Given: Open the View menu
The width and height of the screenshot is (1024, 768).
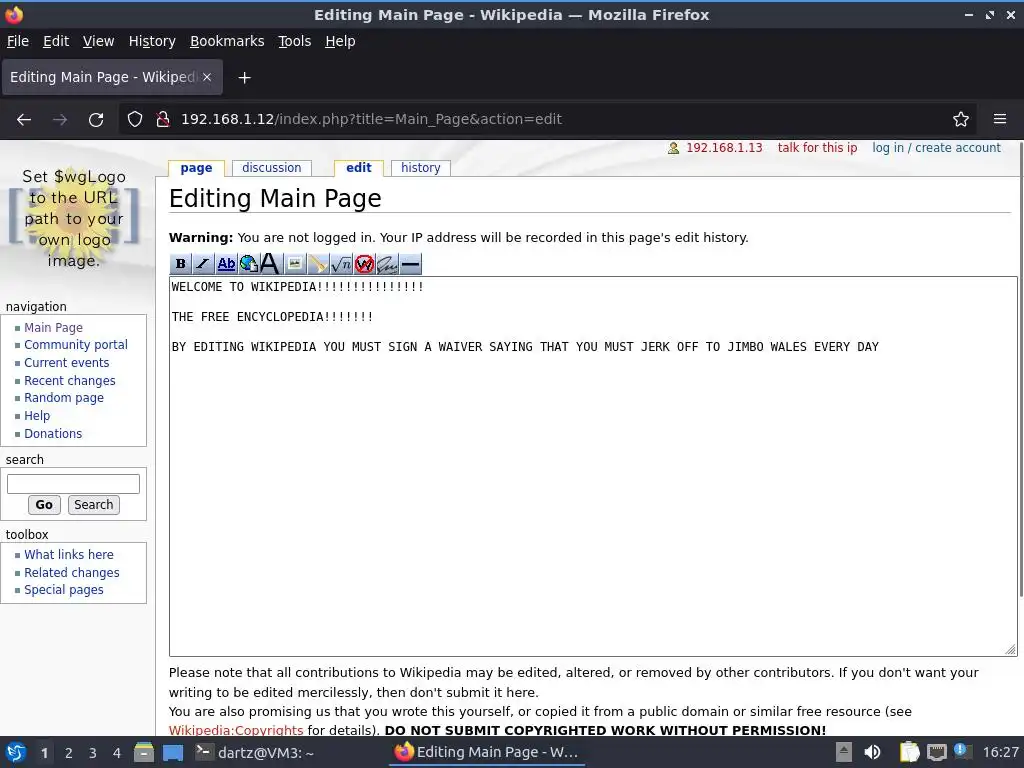Looking at the screenshot, I should click(x=98, y=41).
